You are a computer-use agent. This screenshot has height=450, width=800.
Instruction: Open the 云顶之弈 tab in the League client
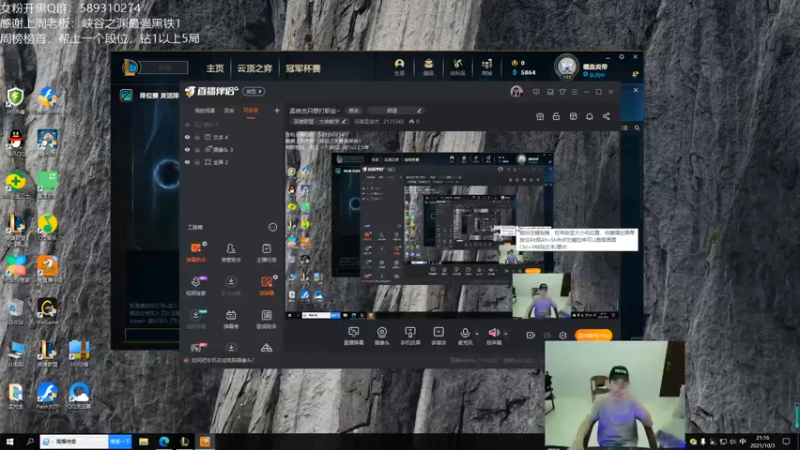pos(254,68)
